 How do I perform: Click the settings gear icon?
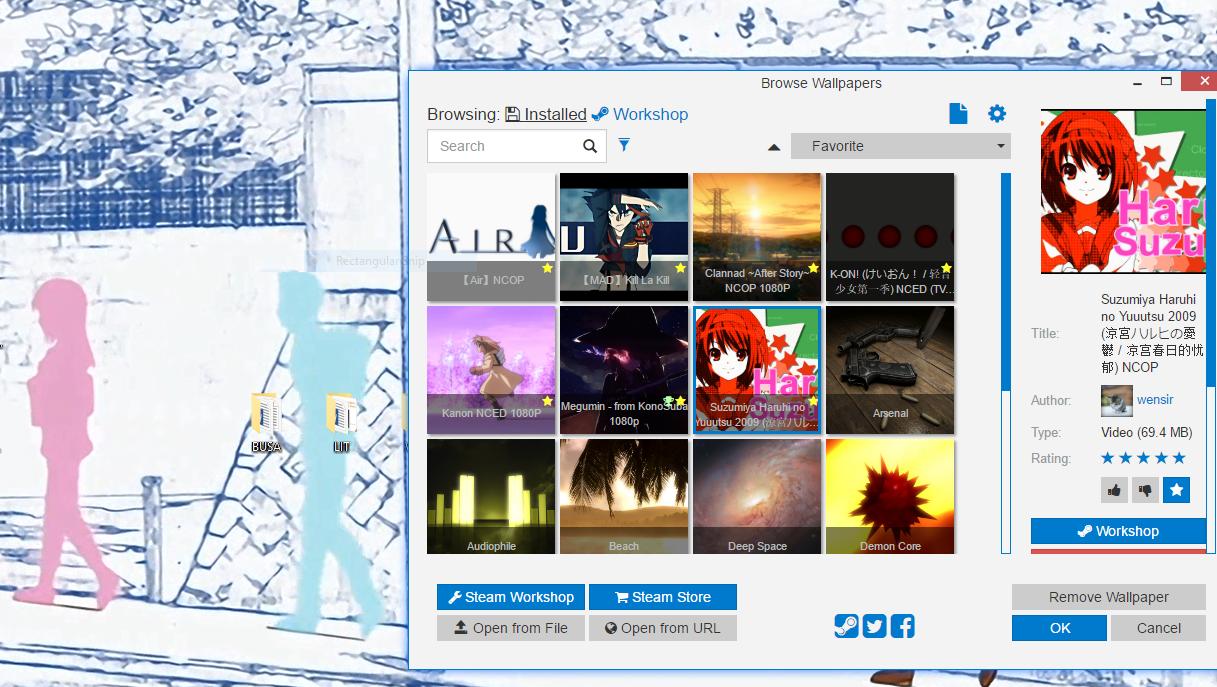coord(997,114)
